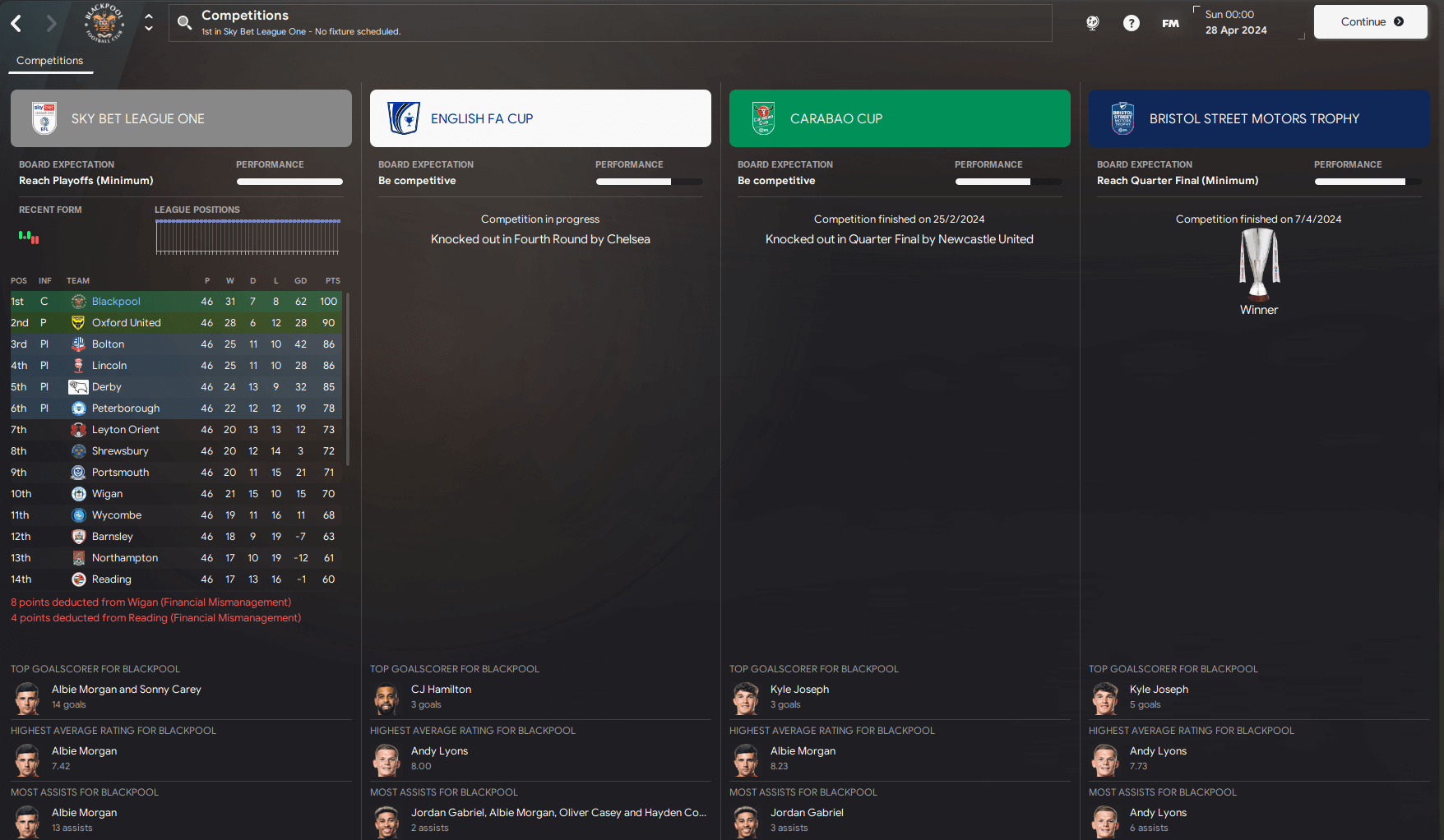Open the Sky Bet League One header
Screen dimensions: 1444x840
click(181, 118)
